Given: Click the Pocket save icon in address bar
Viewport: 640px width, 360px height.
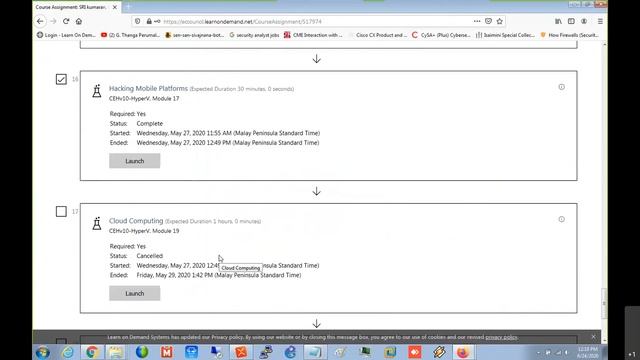Looking at the screenshot, I should pyautogui.click(x=488, y=21).
